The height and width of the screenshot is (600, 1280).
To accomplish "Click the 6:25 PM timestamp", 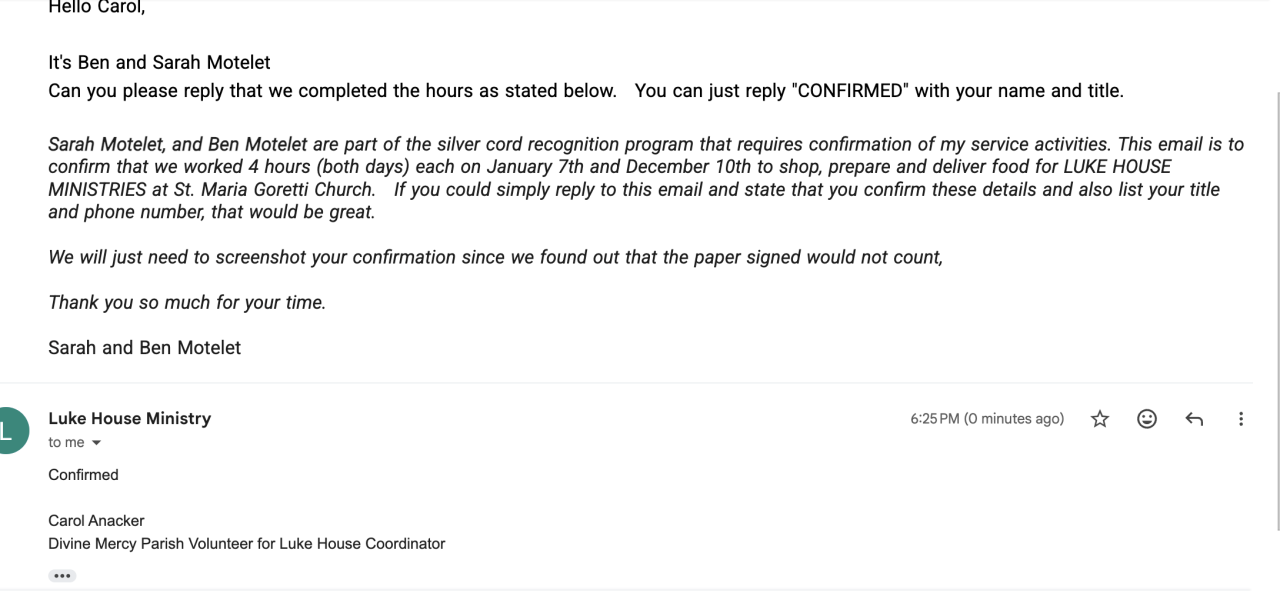I will pyautogui.click(x=986, y=419).
